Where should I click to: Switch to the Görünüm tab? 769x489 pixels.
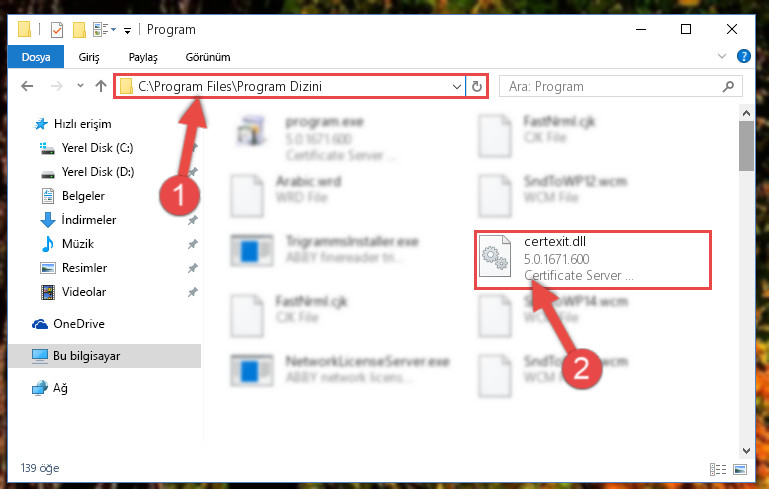(x=208, y=57)
